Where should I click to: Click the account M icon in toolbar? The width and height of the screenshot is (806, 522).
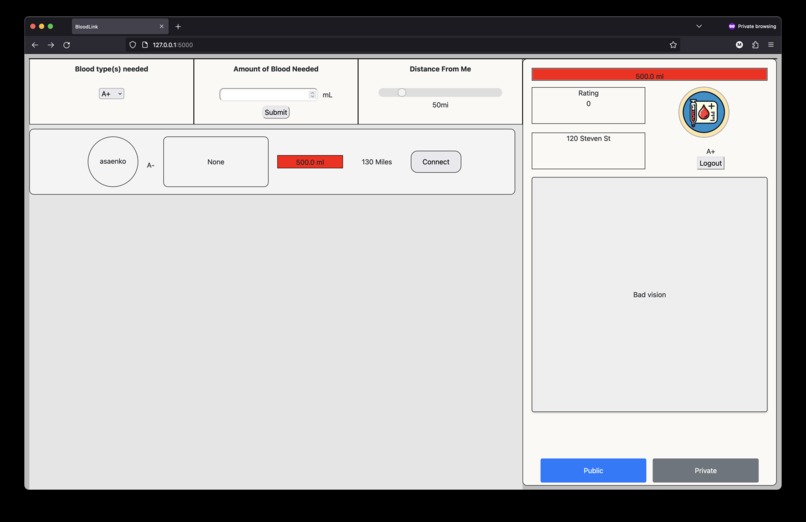739,45
